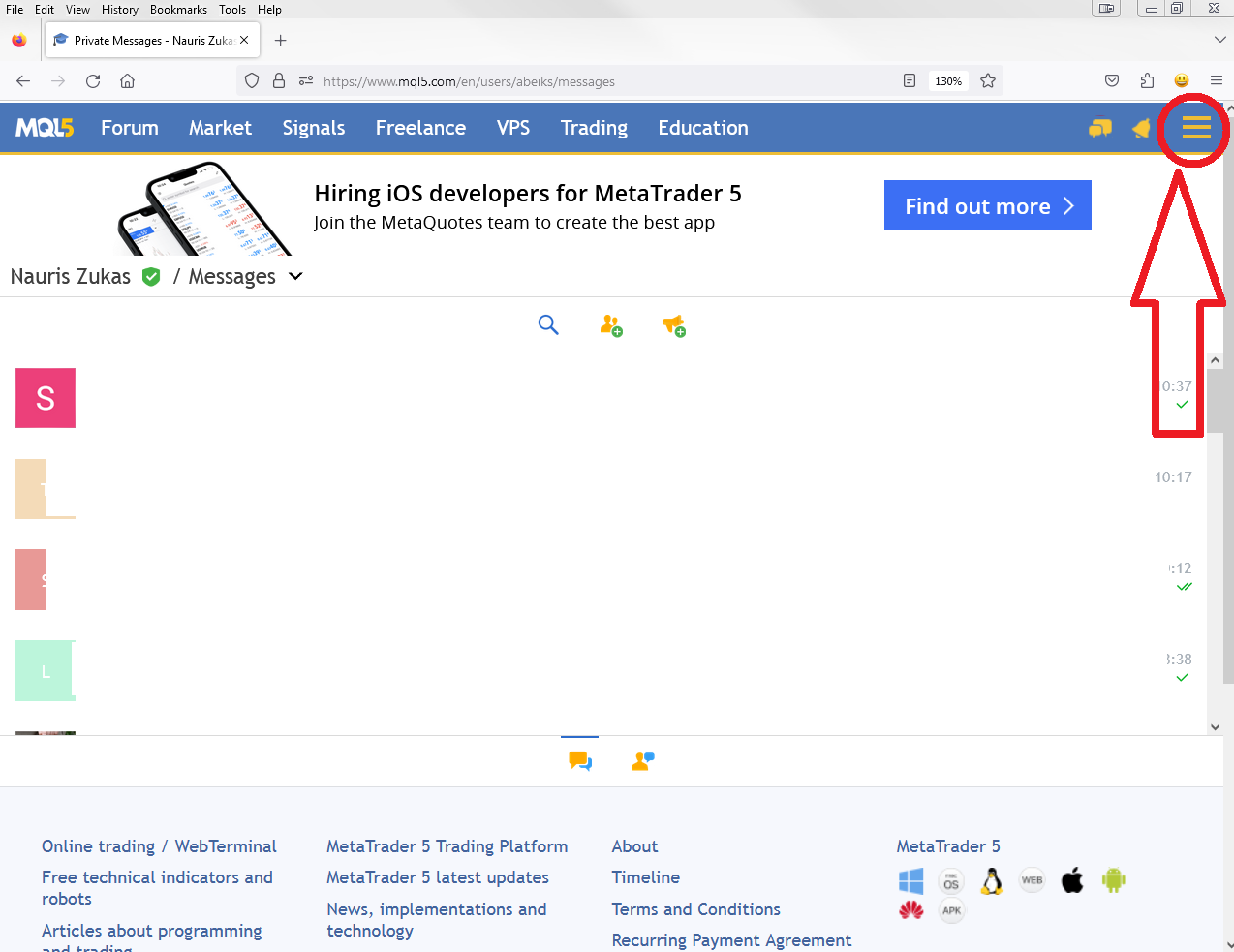Viewport: 1234px width, 952px height.
Task: Open MQL5 notifications bell icon
Action: pyautogui.click(x=1142, y=128)
